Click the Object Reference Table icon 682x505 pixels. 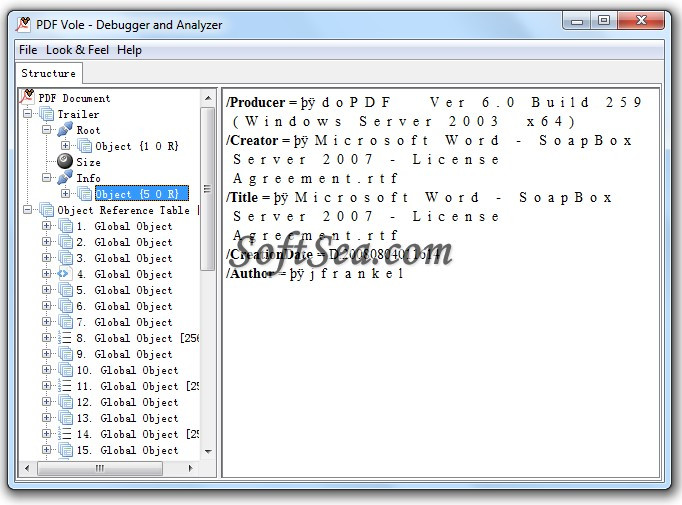coord(47,210)
